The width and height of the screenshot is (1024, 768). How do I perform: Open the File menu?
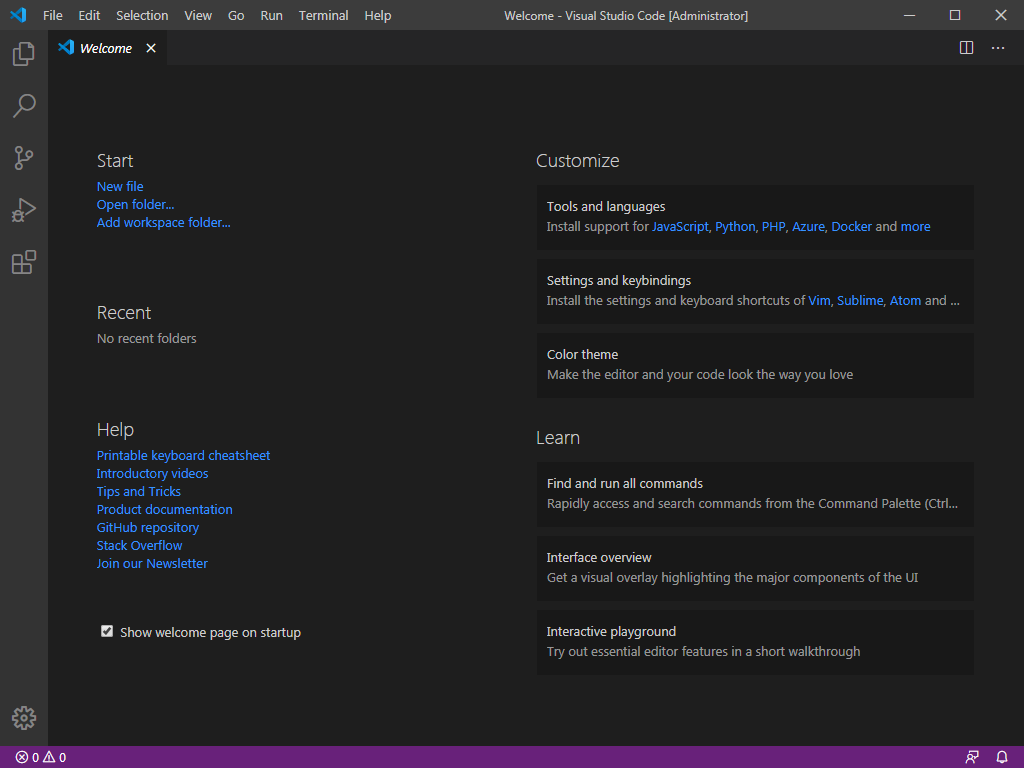(52, 15)
